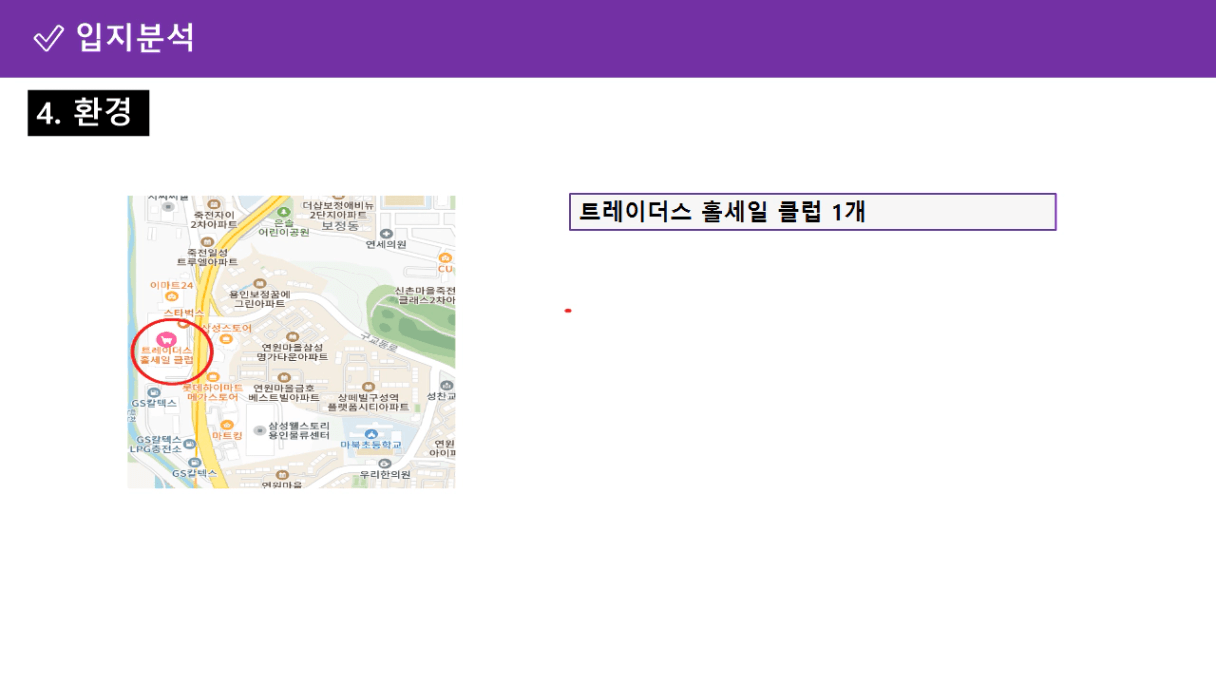Select the 이마트24 map label

click(171, 285)
